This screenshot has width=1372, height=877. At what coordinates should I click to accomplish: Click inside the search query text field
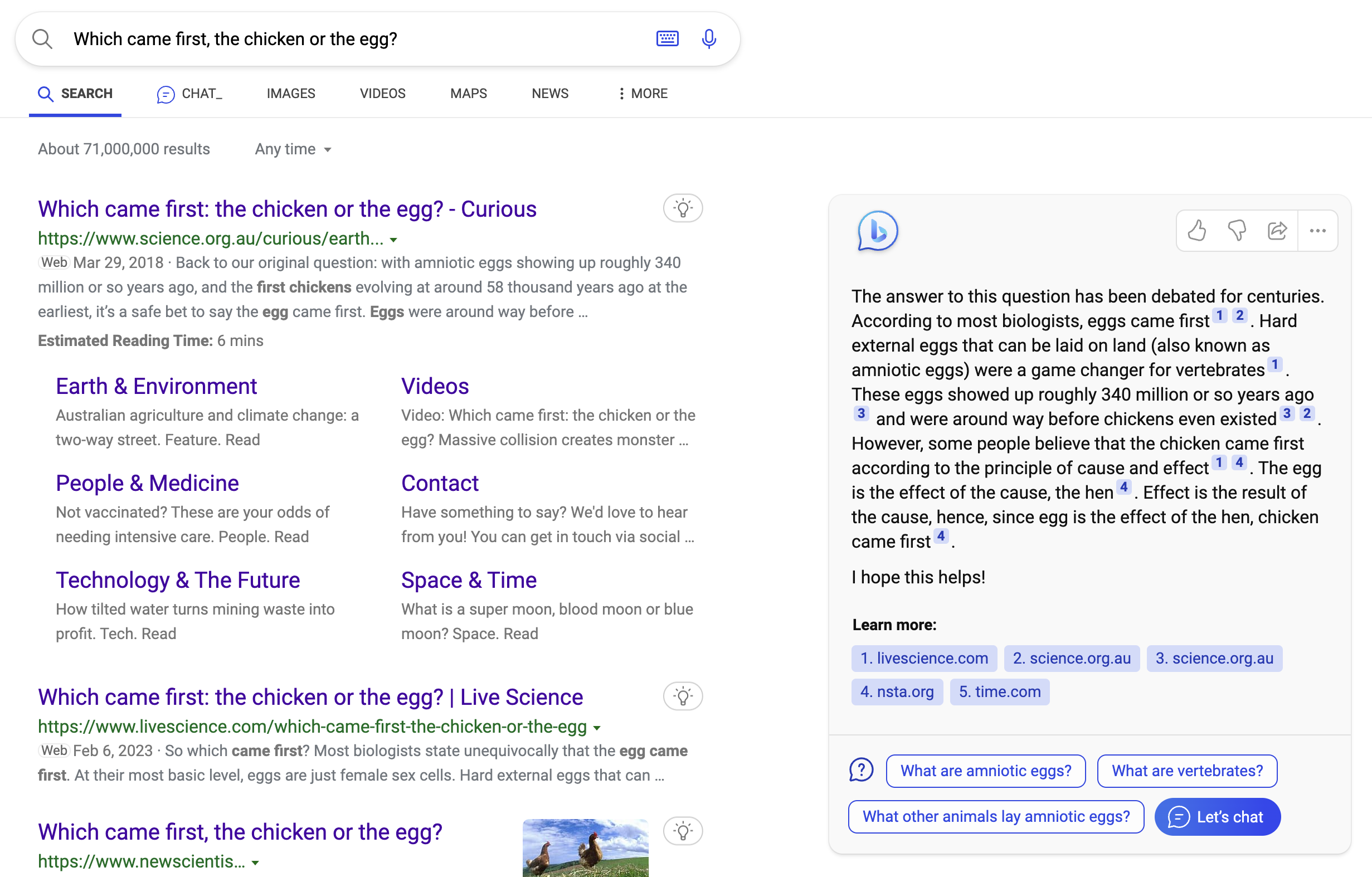[342, 39]
